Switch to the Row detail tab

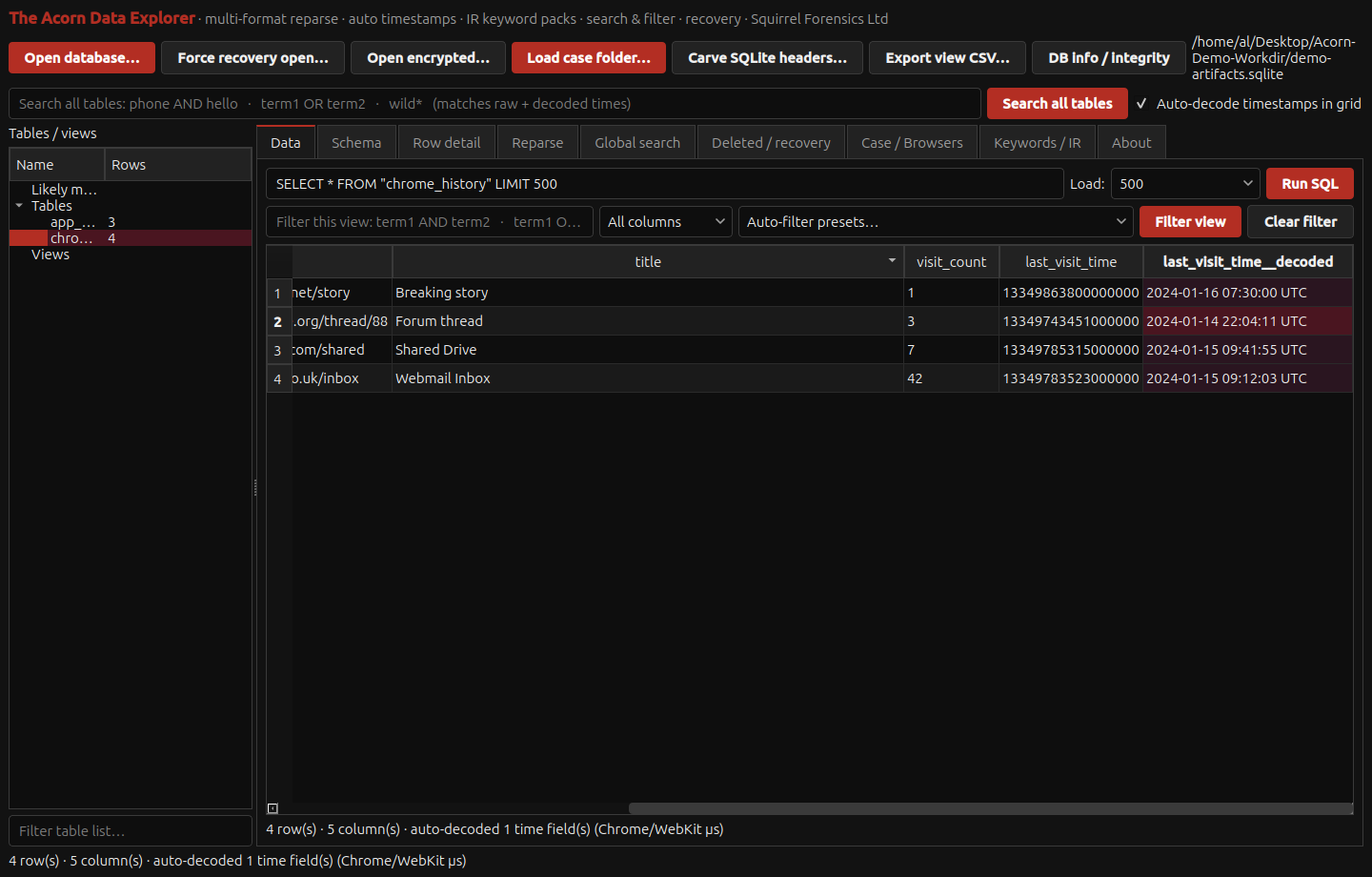(x=446, y=142)
